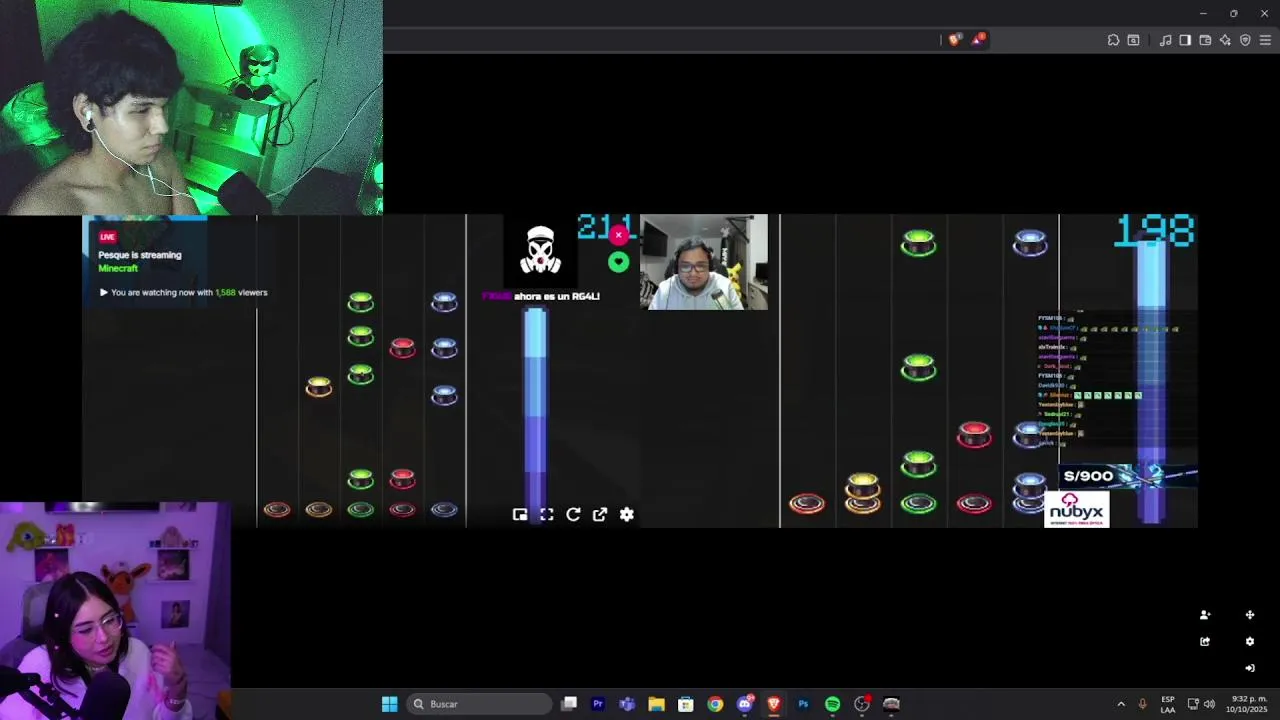Click the Minecraft game link

tap(118, 268)
